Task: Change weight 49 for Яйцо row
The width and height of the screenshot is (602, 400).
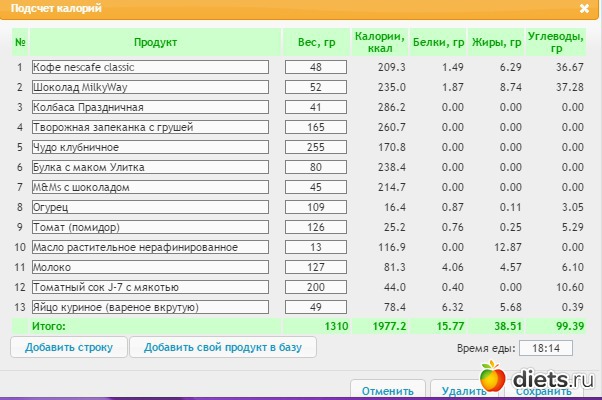Action: (316, 307)
